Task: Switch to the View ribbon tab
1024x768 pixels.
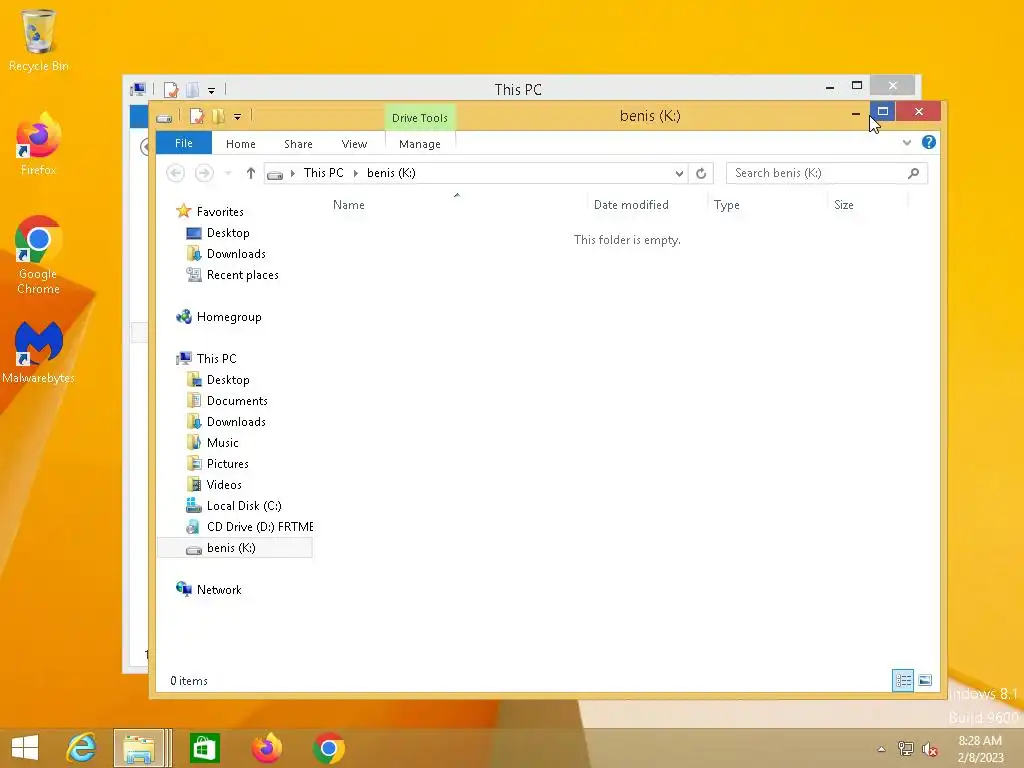Action: coord(354,144)
